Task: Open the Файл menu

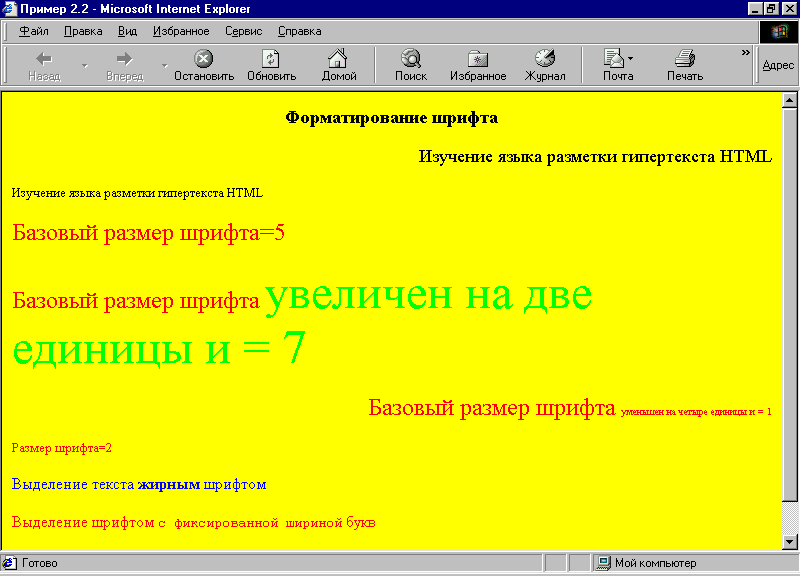Action: click(x=34, y=32)
